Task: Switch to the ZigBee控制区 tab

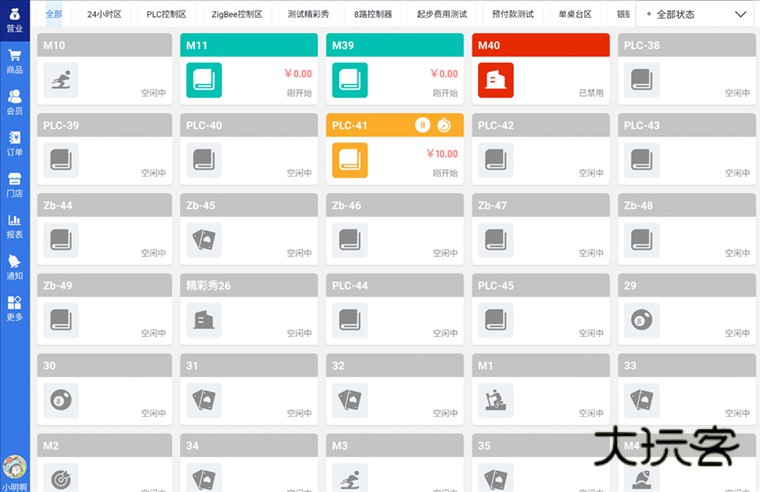Action: pos(237,14)
